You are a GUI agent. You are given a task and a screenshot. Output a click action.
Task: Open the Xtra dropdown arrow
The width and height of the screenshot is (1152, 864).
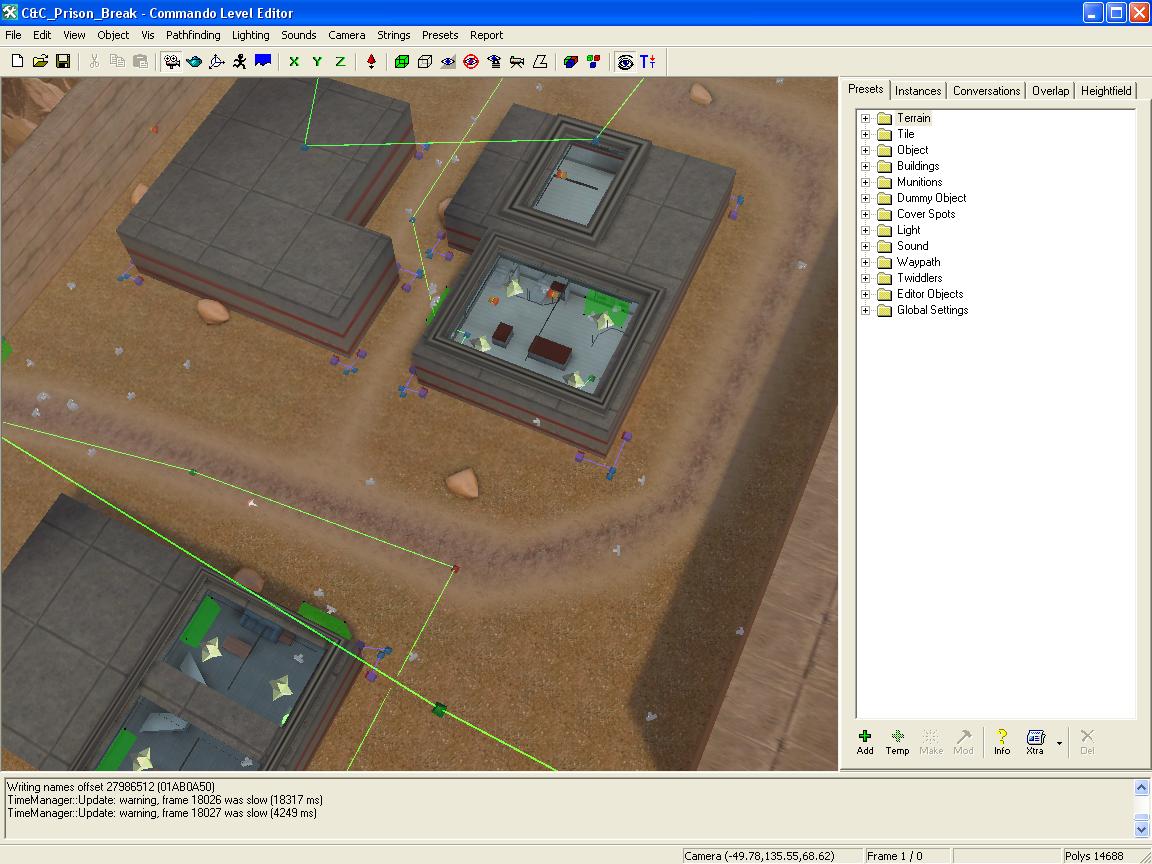(x=1059, y=743)
